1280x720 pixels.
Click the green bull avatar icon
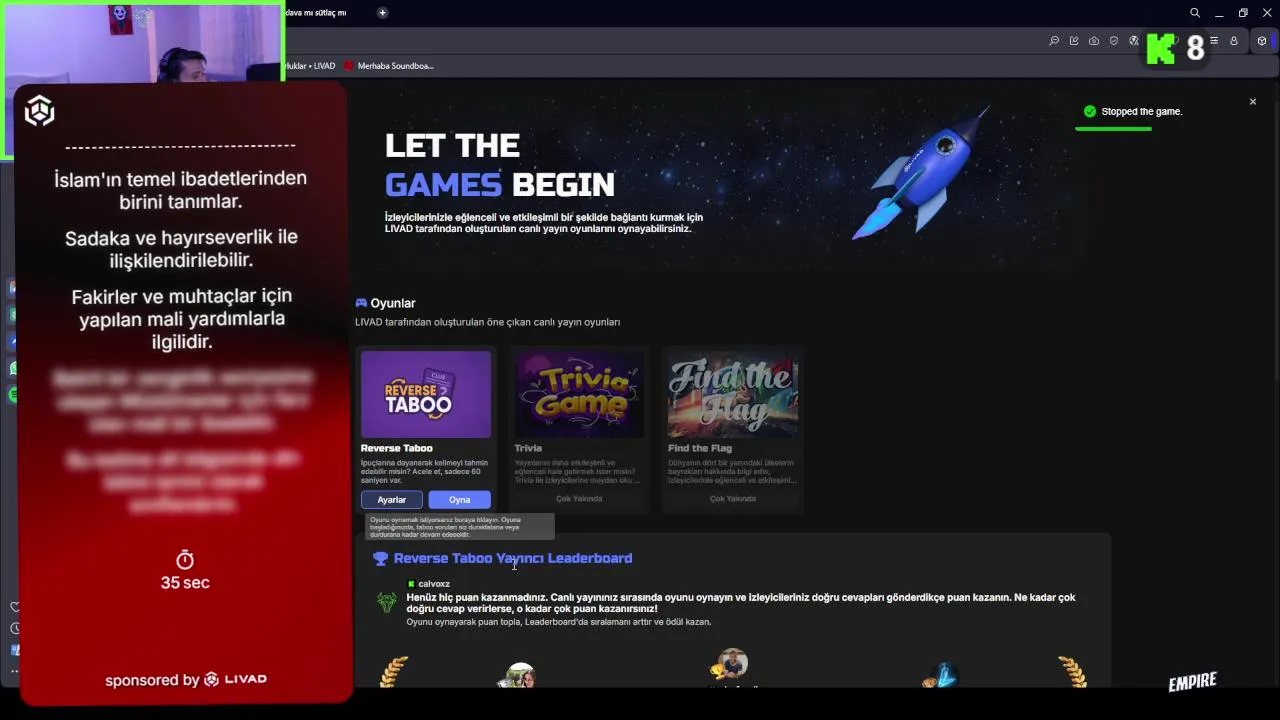click(387, 602)
